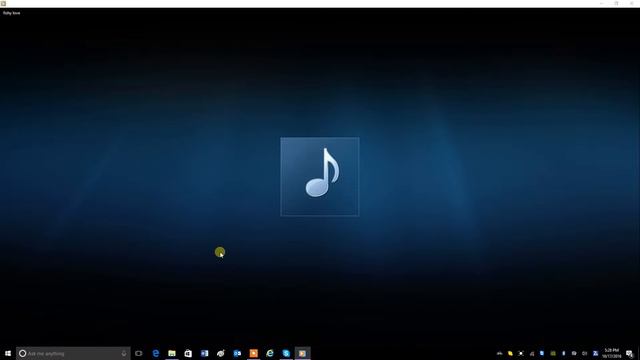Open Task View from the taskbar
This screenshot has width=640, height=360.
139,353
